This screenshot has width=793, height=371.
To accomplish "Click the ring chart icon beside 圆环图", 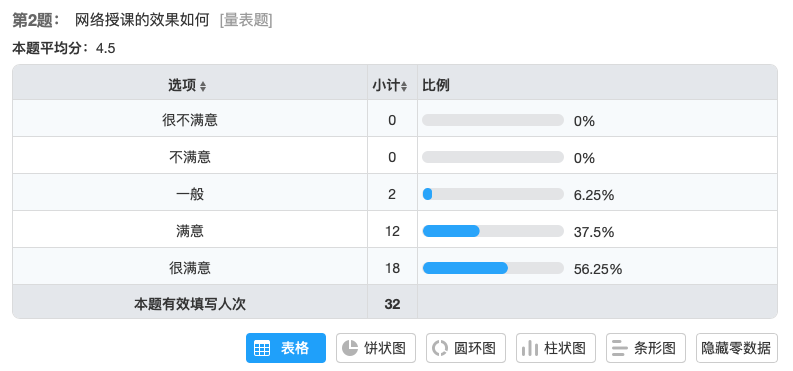I will point(440,348).
